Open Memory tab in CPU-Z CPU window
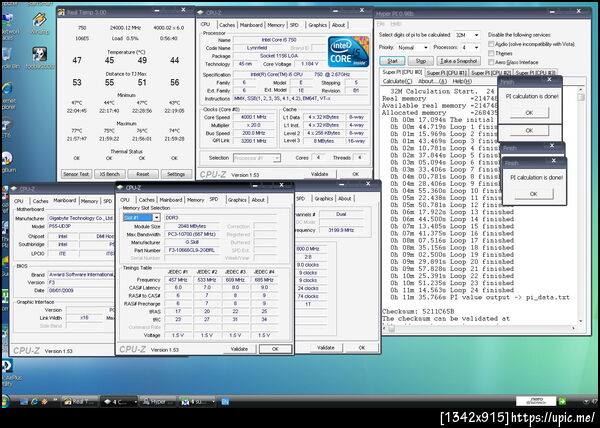This screenshot has height=428, width=600. pos(276,25)
